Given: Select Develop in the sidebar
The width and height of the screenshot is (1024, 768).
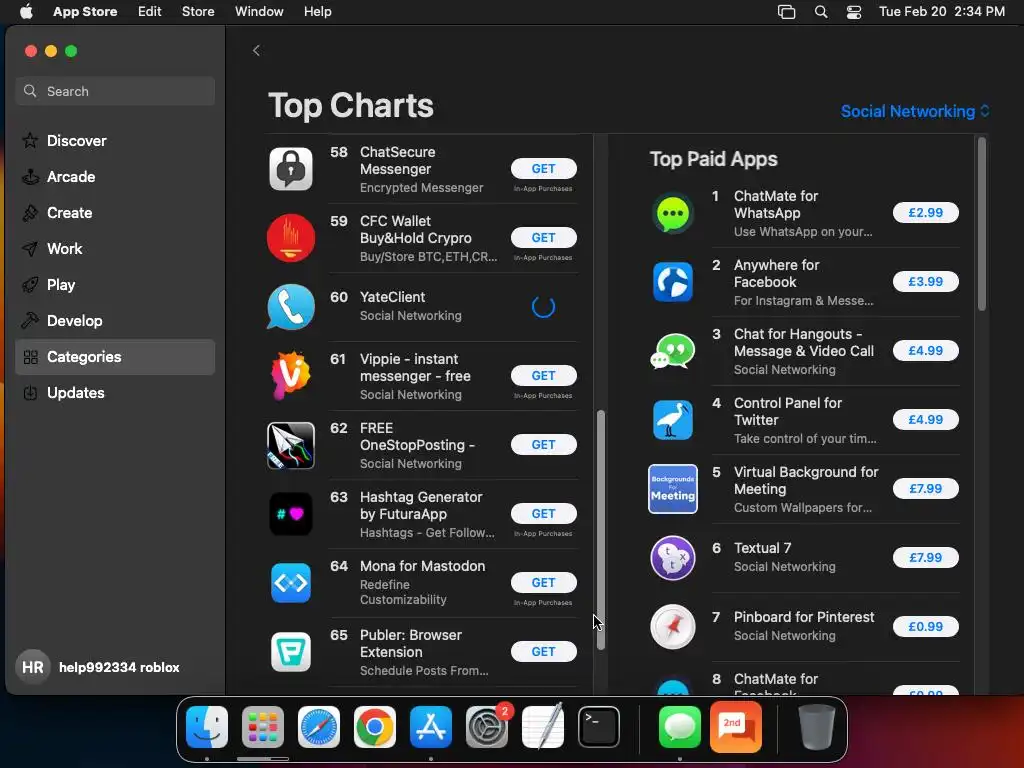Looking at the screenshot, I should click(x=115, y=321).
